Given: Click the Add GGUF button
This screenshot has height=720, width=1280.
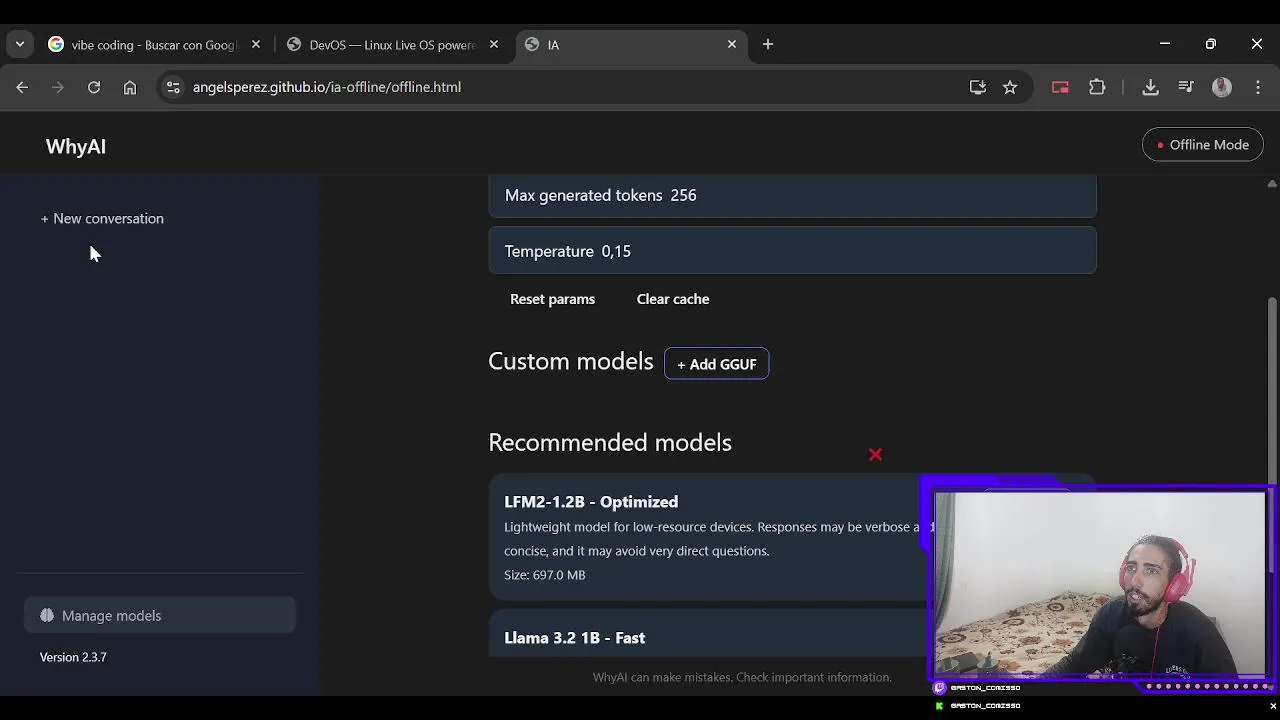Looking at the screenshot, I should point(717,364).
